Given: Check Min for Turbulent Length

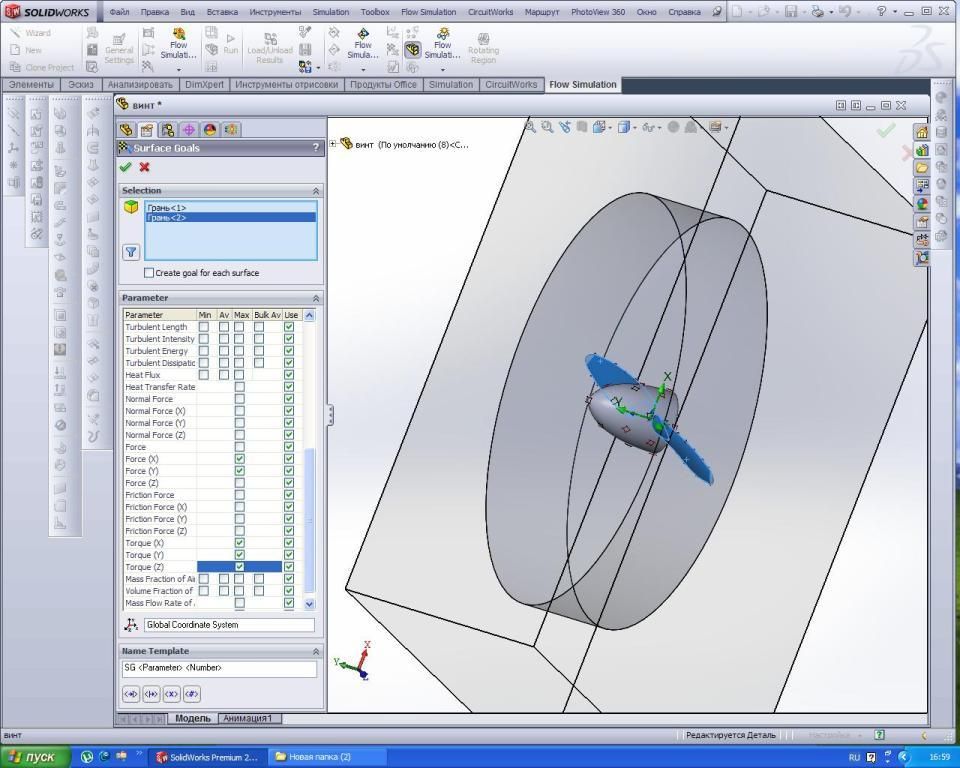Looking at the screenshot, I should [203, 327].
